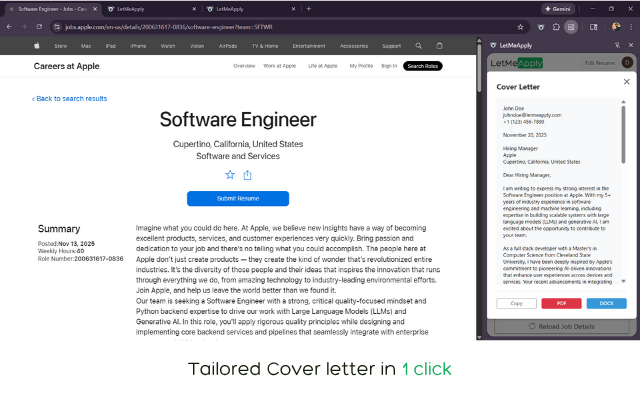The height and width of the screenshot is (400, 640).
Task: Click the LetMeApply logo in panel
Action: tap(516, 63)
